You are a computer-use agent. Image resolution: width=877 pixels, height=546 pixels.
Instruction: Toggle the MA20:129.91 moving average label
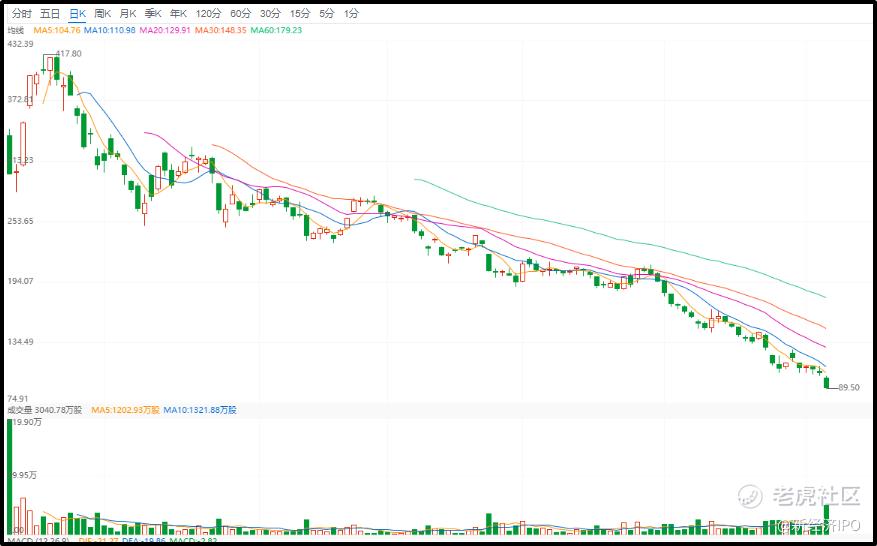[x=165, y=30]
